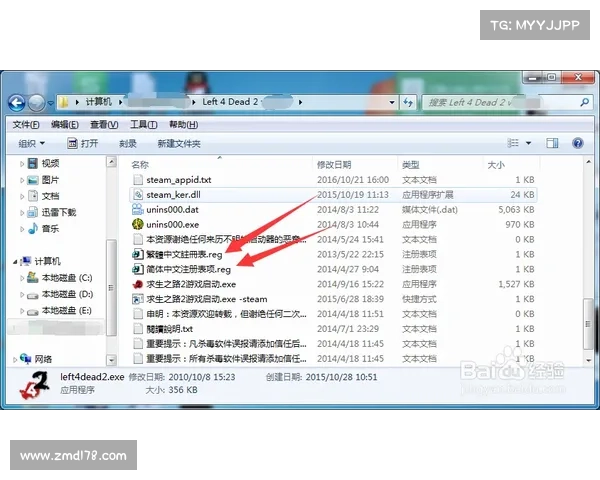The height and width of the screenshot is (480, 600).
Task: Click the file list vertical scrollbar thumb
Action: click(x=588, y=324)
